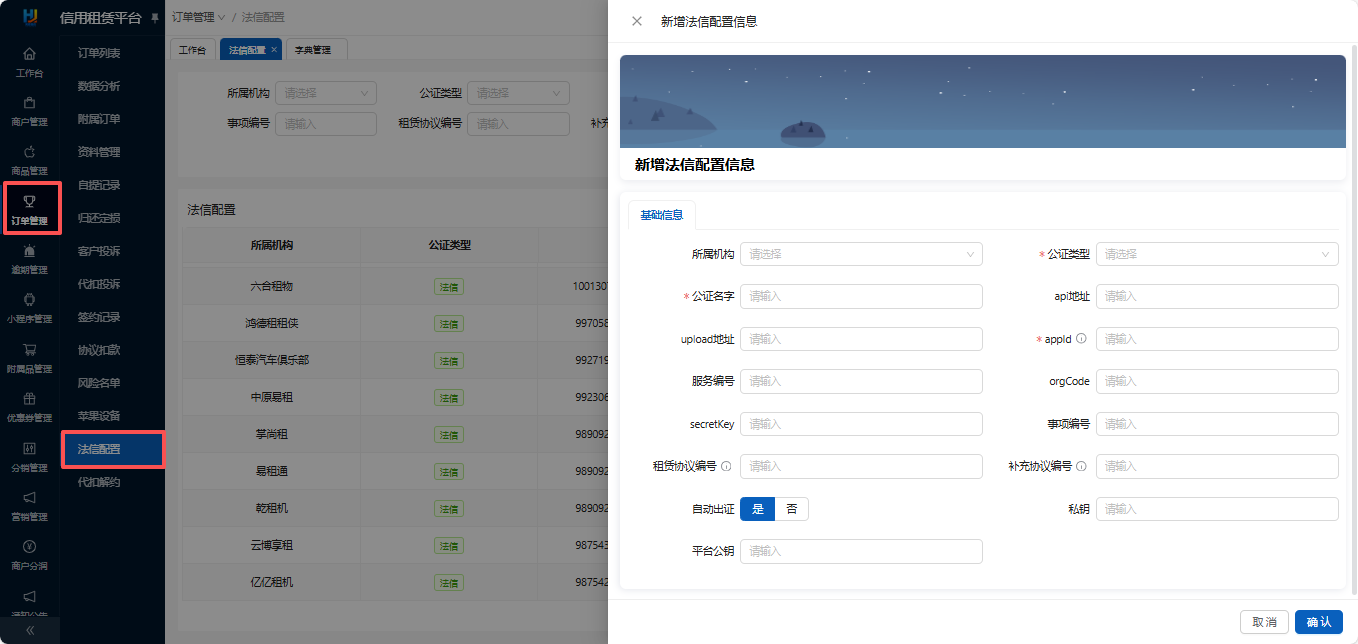Select the 基础信息 tab

(661, 215)
